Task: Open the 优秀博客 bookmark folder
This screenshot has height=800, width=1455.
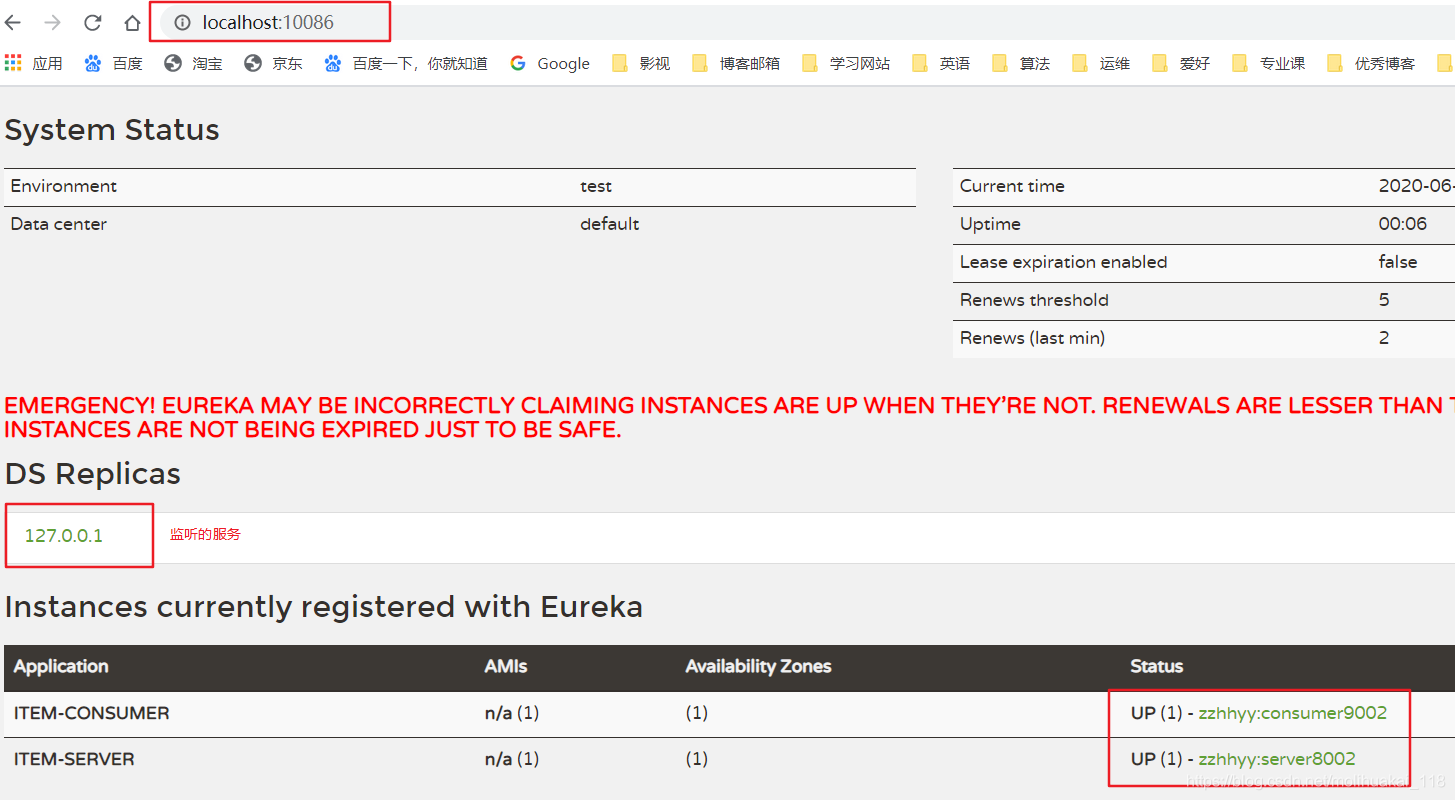Action: 1371,63
